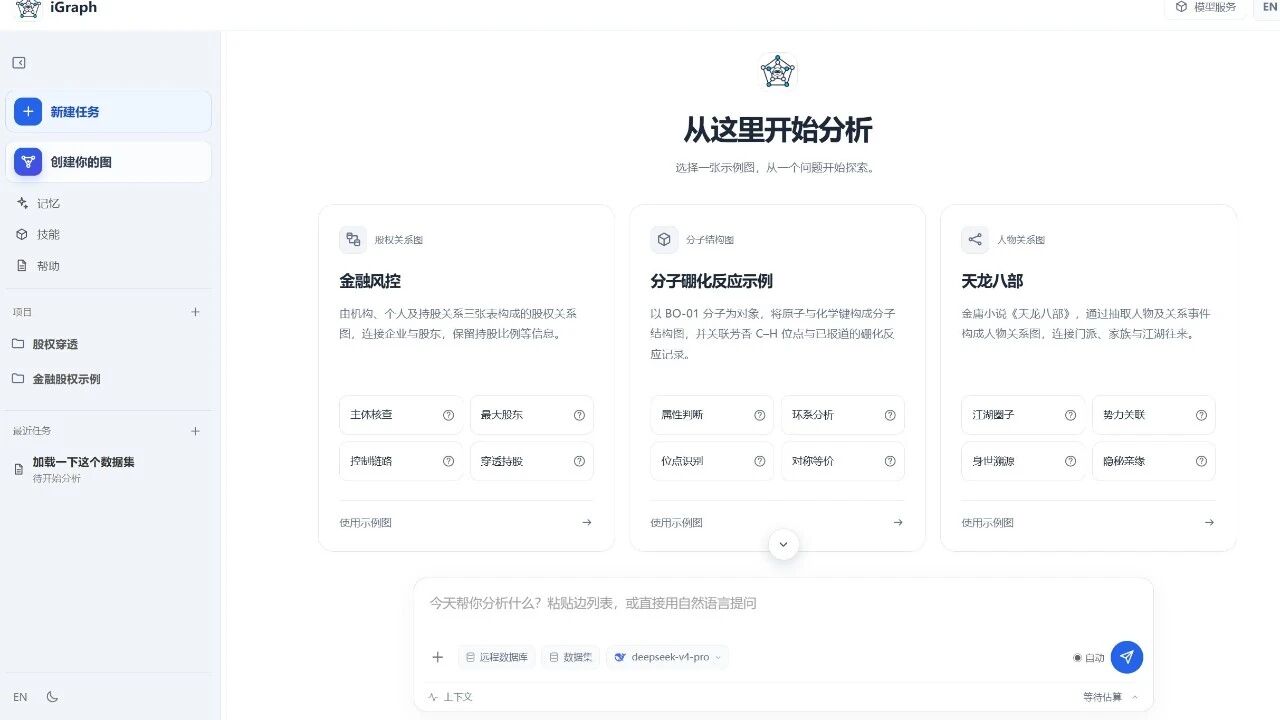The height and width of the screenshot is (720, 1280).
Task: Expand the 等待估算 estimate panel
Action: pyautogui.click(x=1110, y=697)
